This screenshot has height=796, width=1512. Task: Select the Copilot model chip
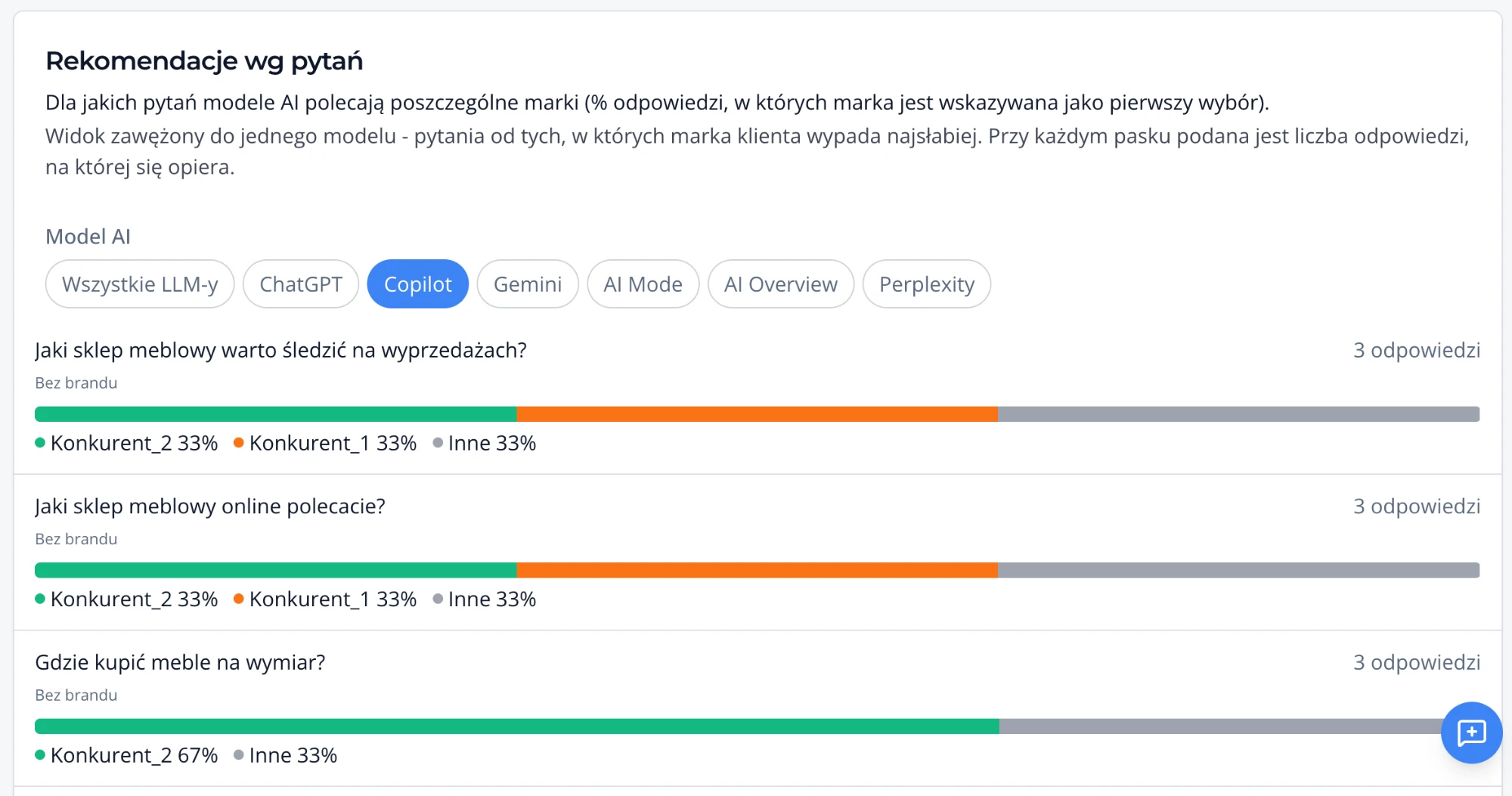418,284
